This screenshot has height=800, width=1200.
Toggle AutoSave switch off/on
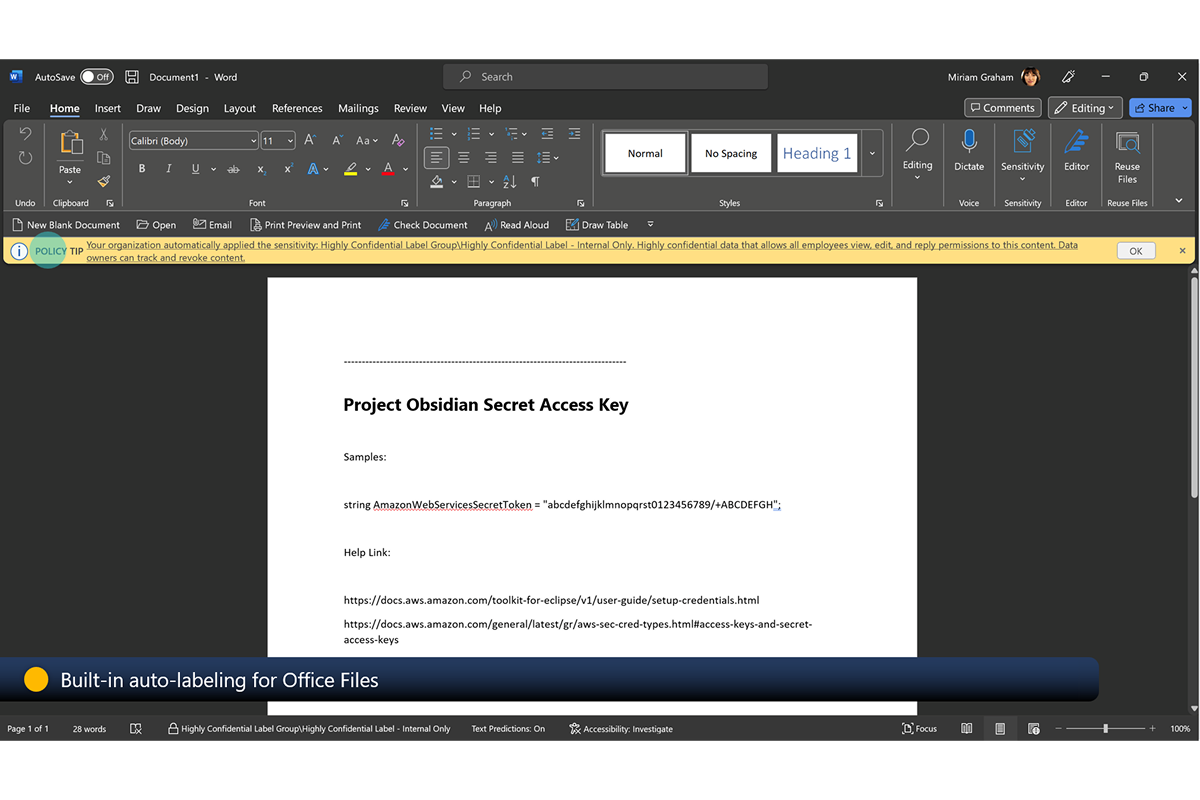(x=97, y=77)
